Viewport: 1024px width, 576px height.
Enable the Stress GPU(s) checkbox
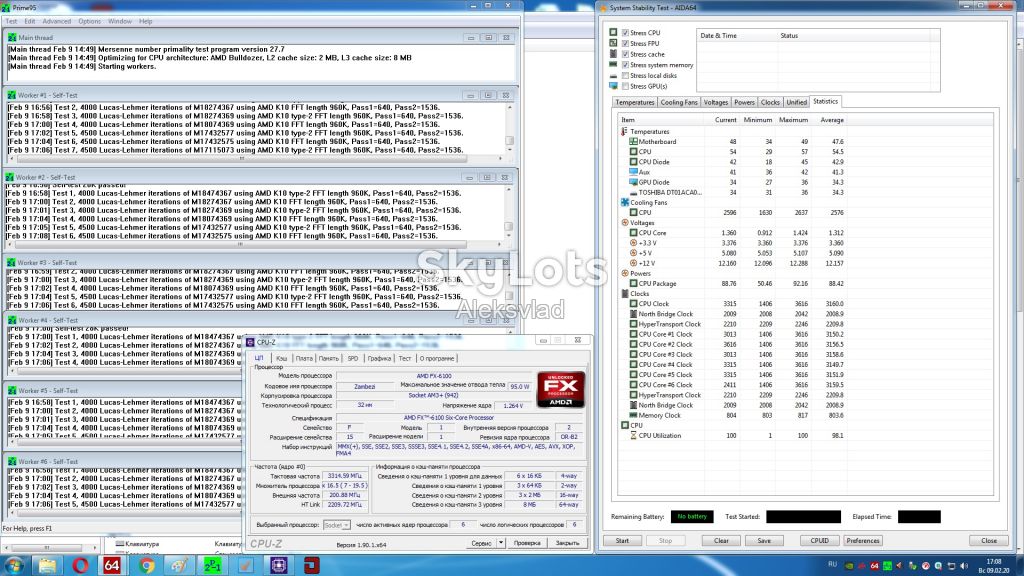[625, 86]
